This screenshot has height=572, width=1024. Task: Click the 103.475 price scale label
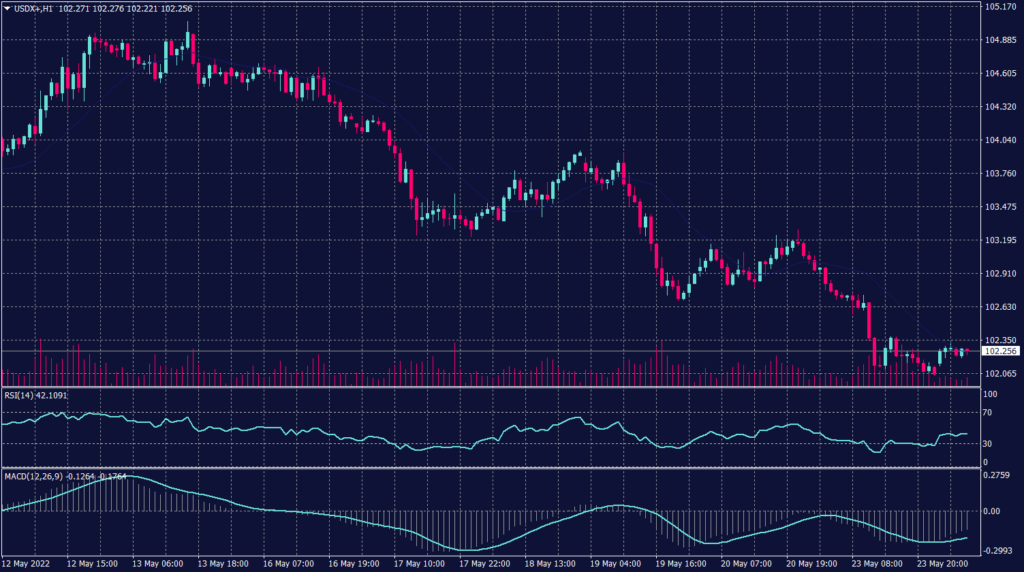(x=1001, y=207)
